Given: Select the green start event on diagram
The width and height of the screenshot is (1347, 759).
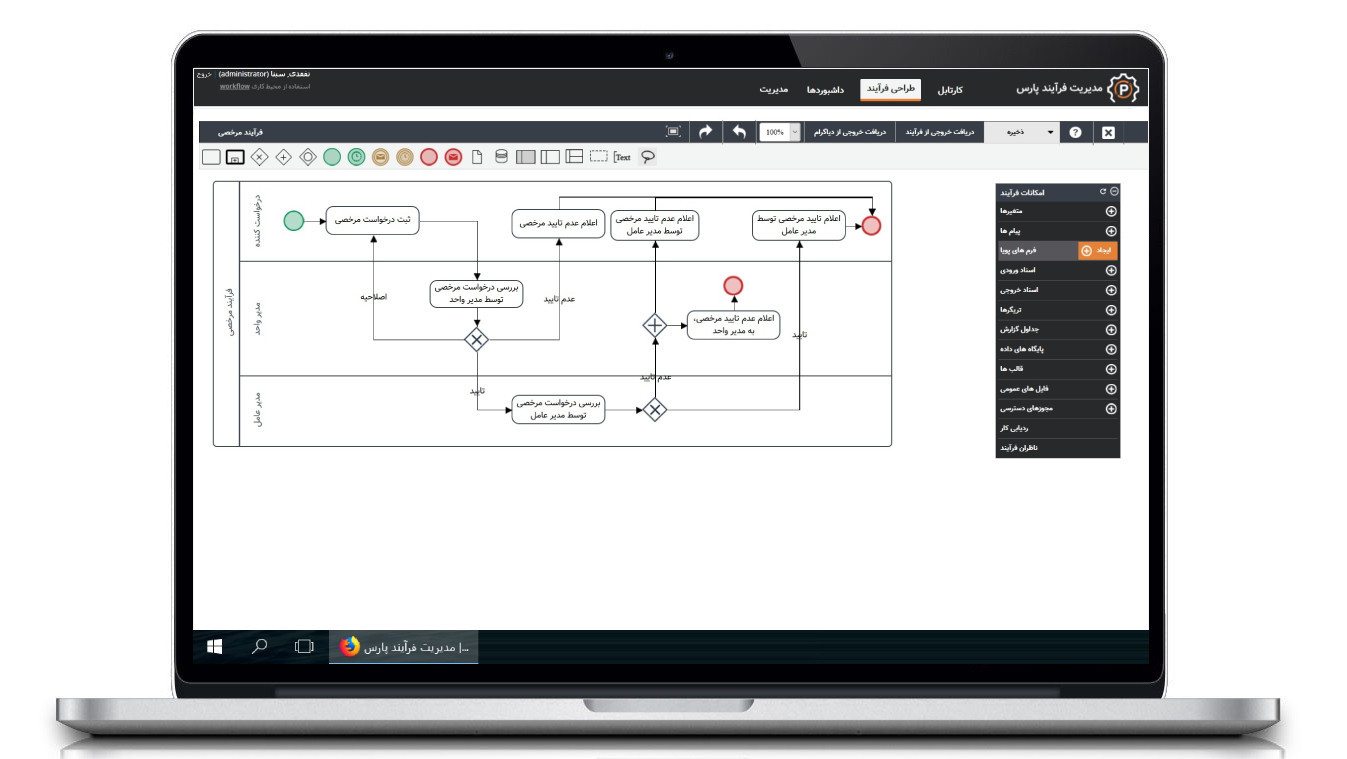Looking at the screenshot, I should [x=293, y=221].
